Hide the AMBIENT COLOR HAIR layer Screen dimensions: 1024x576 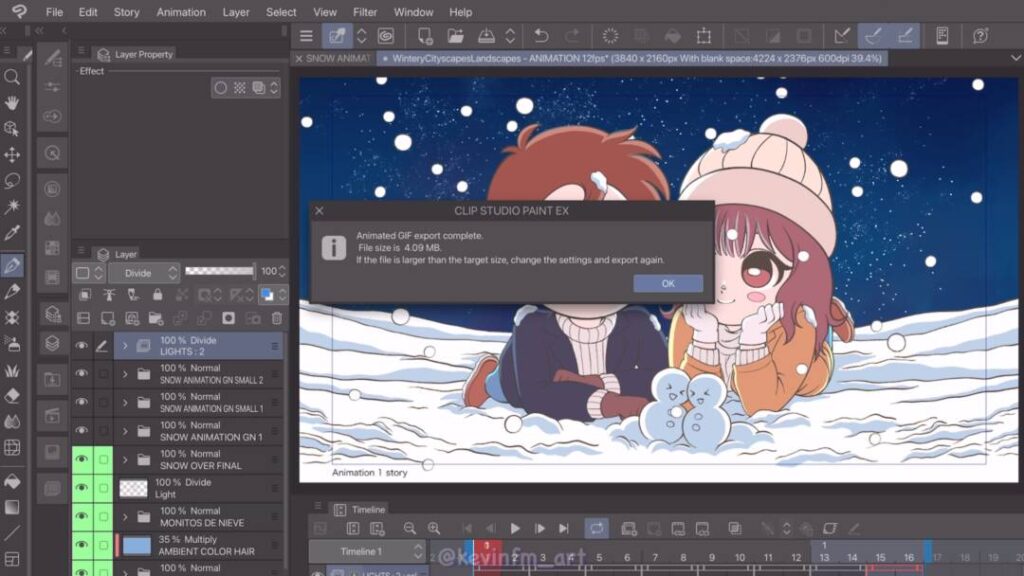pos(82,545)
